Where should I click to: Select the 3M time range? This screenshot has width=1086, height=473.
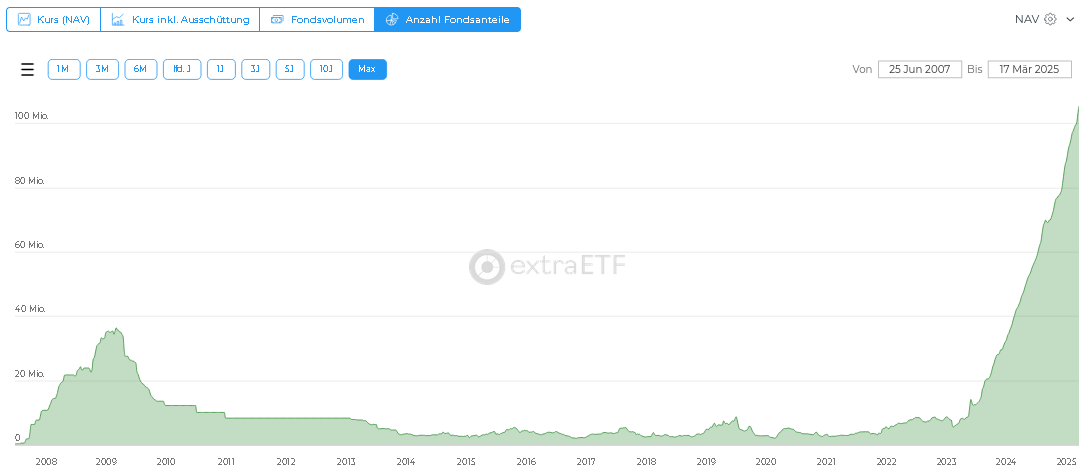pyautogui.click(x=102, y=69)
